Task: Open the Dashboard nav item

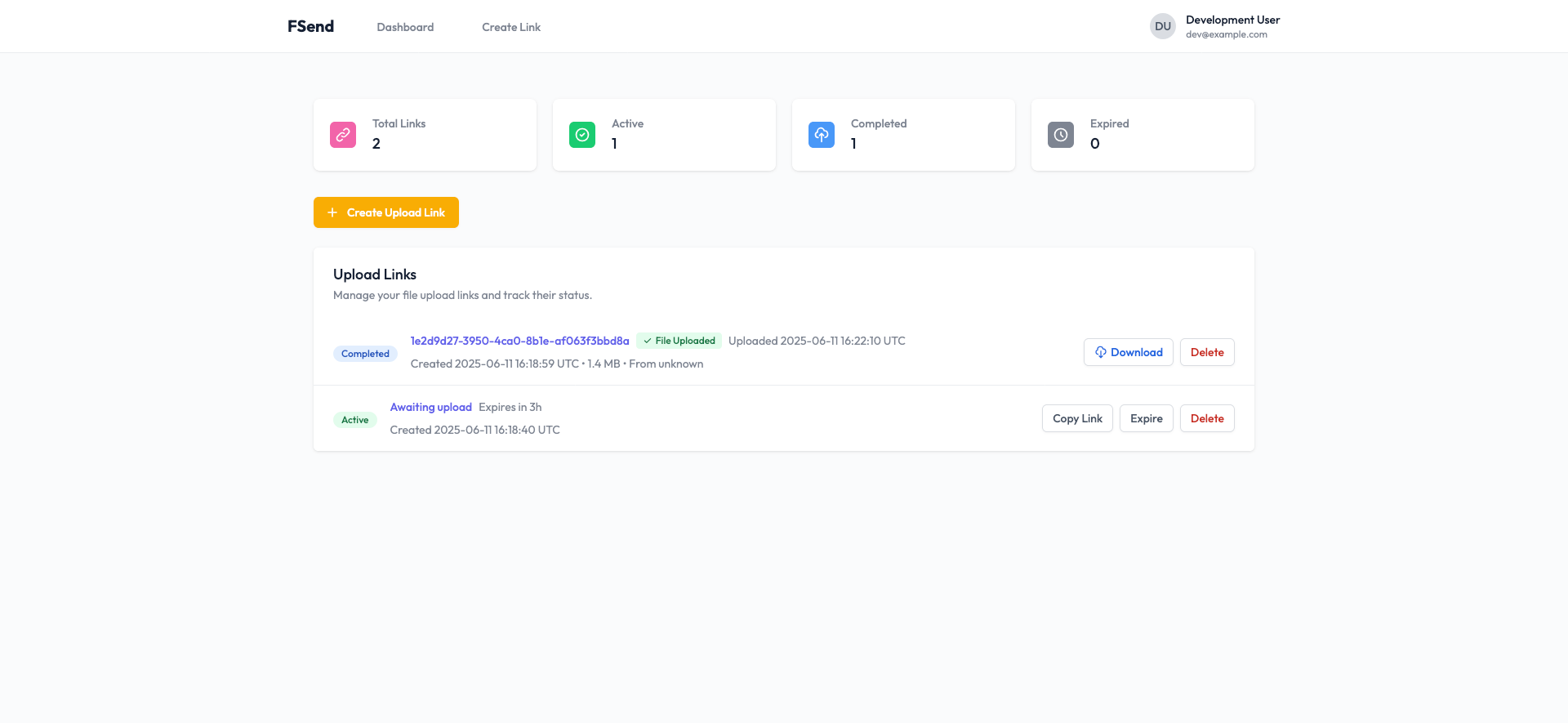Action: pos(405,27)
